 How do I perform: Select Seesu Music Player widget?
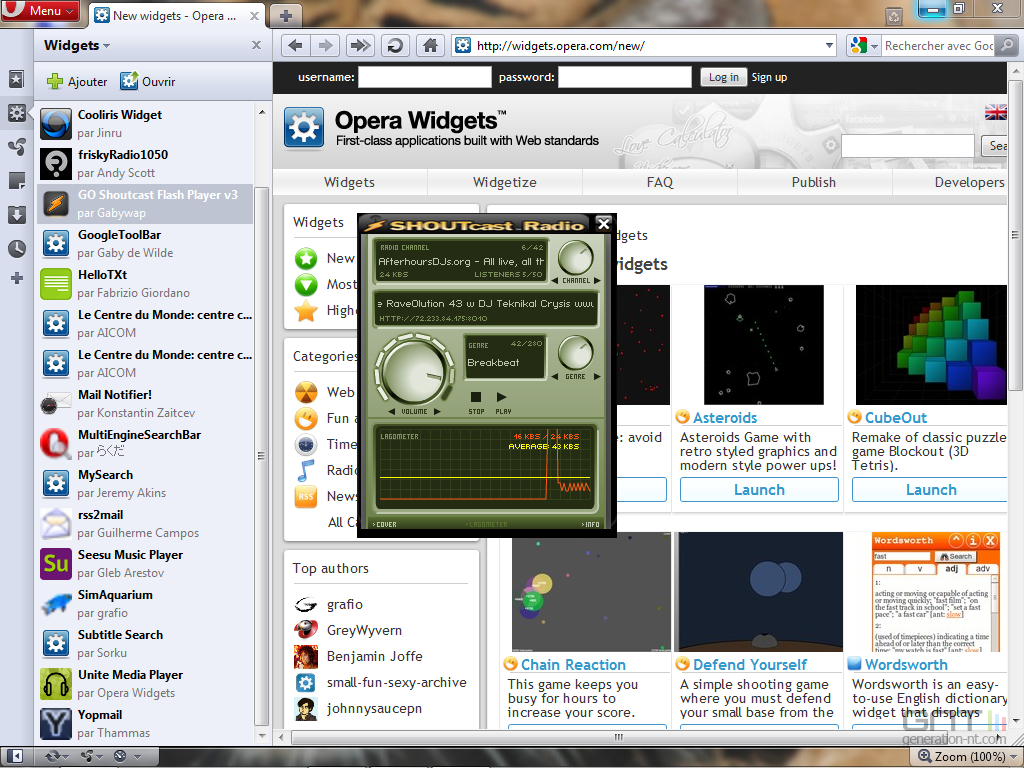(145, 564)
